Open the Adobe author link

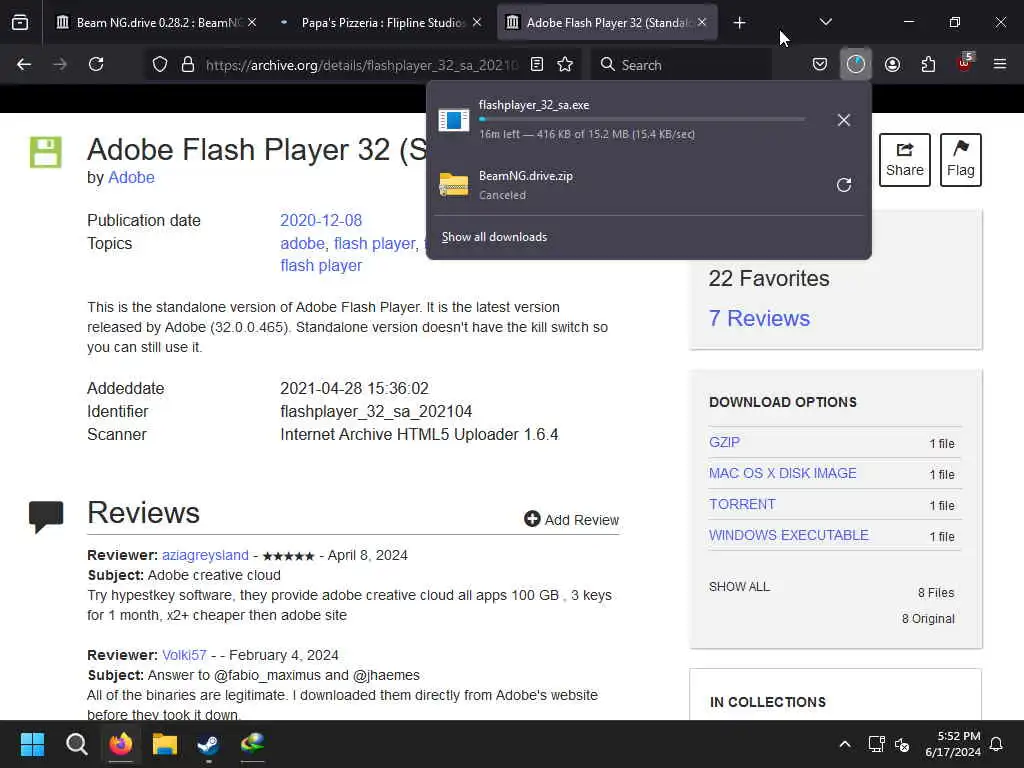coord(131,178)
